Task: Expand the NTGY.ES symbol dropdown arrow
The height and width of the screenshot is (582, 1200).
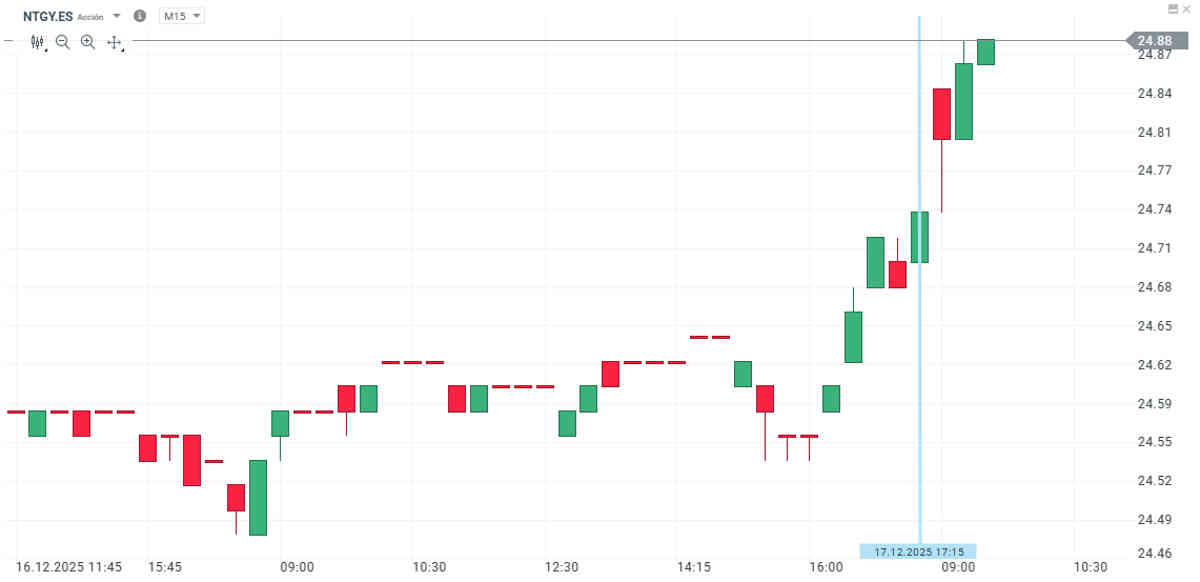Action: click(117, 16)
